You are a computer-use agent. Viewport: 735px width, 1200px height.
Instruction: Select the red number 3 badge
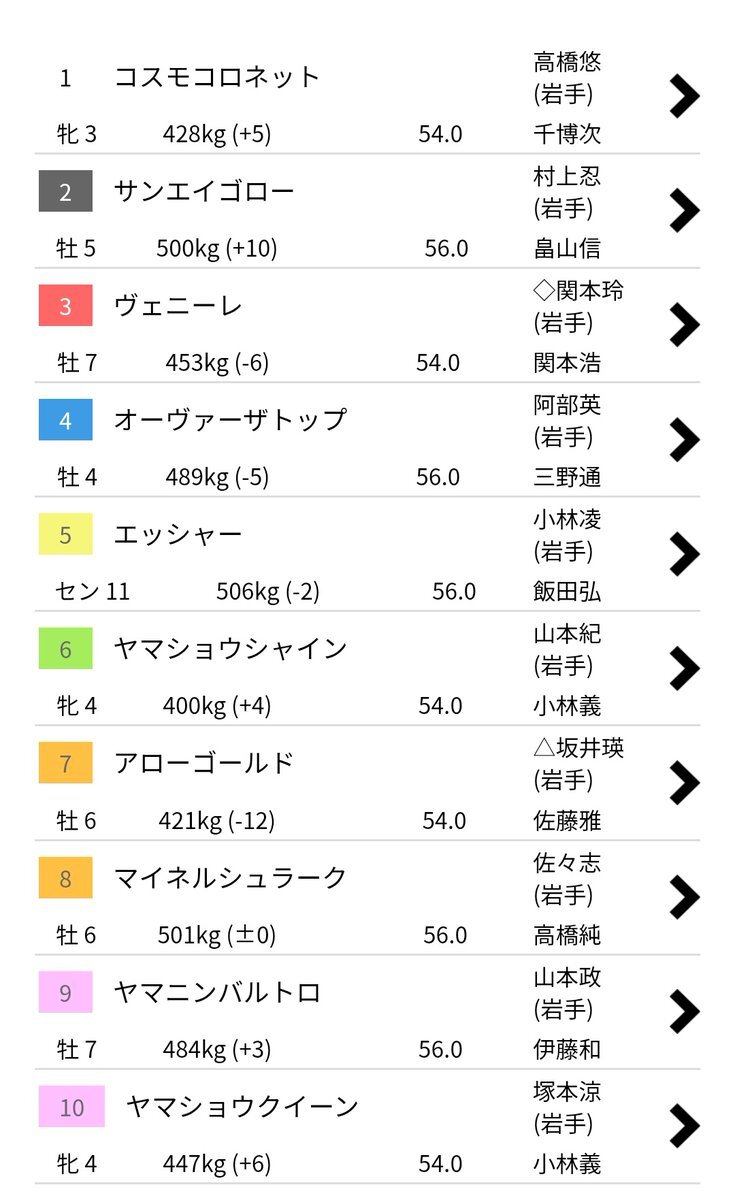click(66, 305)
